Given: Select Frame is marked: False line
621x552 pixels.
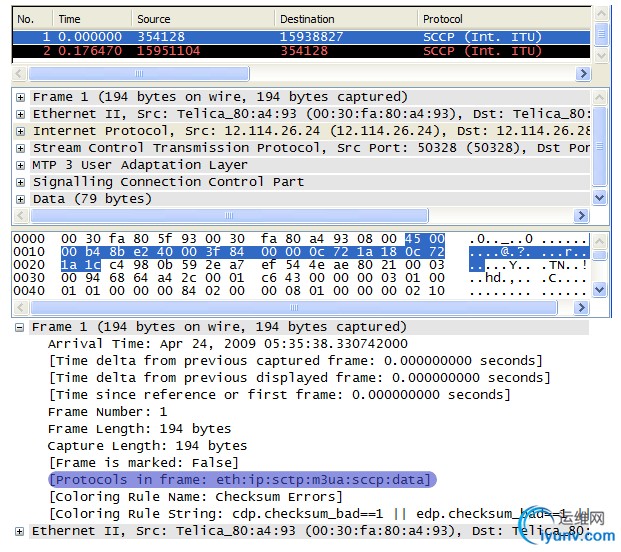Looking at the screenshot, I should [143, 463].
